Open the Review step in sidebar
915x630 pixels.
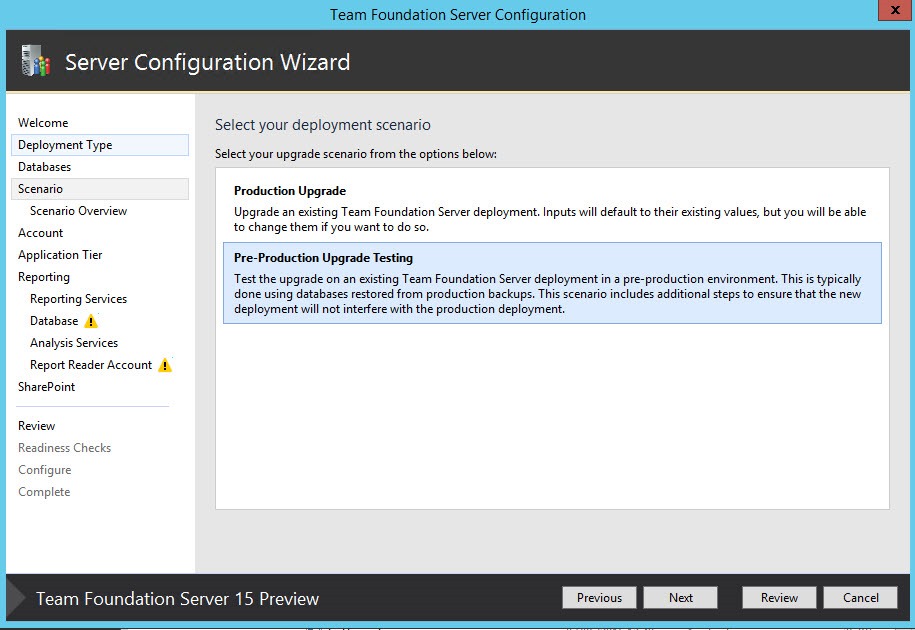coord(36,426)
